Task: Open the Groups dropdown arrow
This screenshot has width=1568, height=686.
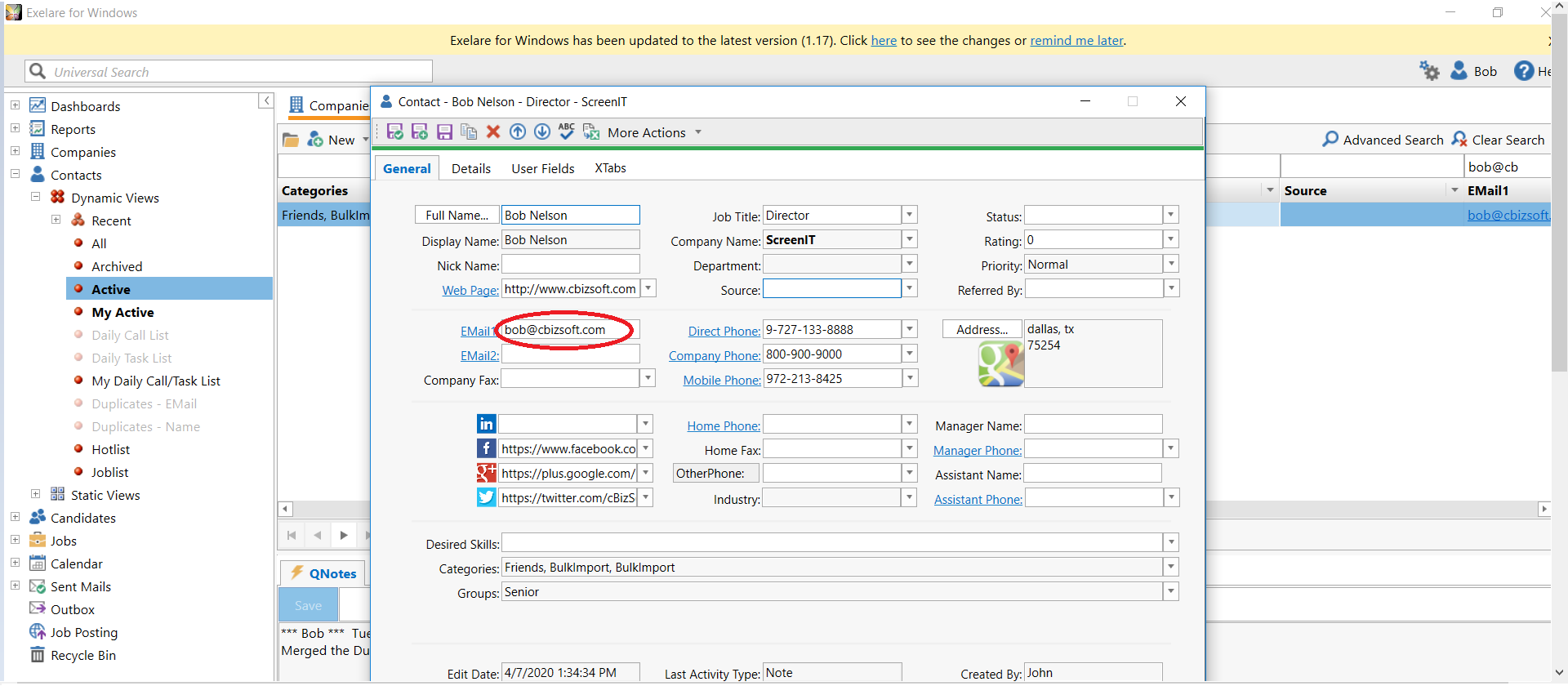Action: point(1171,591)
